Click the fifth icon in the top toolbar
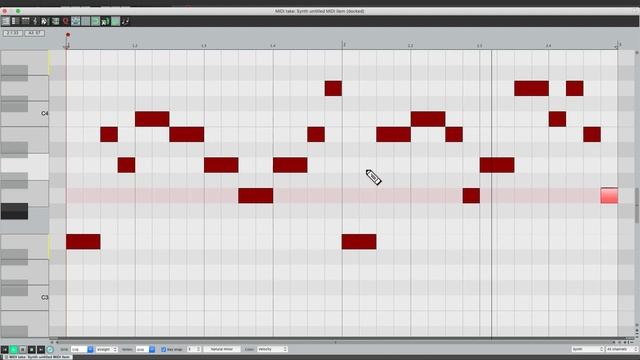The height and width of the screenshot is (360, 640). tap(45, 21)
